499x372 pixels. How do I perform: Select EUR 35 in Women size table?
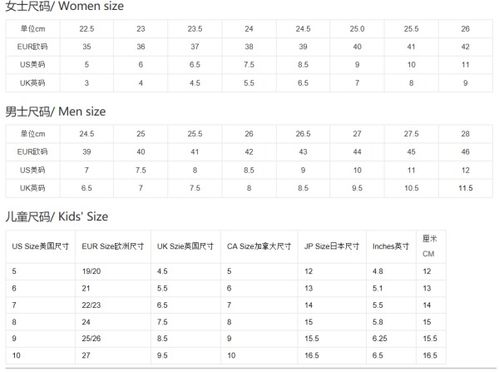(x=87, y=47)
